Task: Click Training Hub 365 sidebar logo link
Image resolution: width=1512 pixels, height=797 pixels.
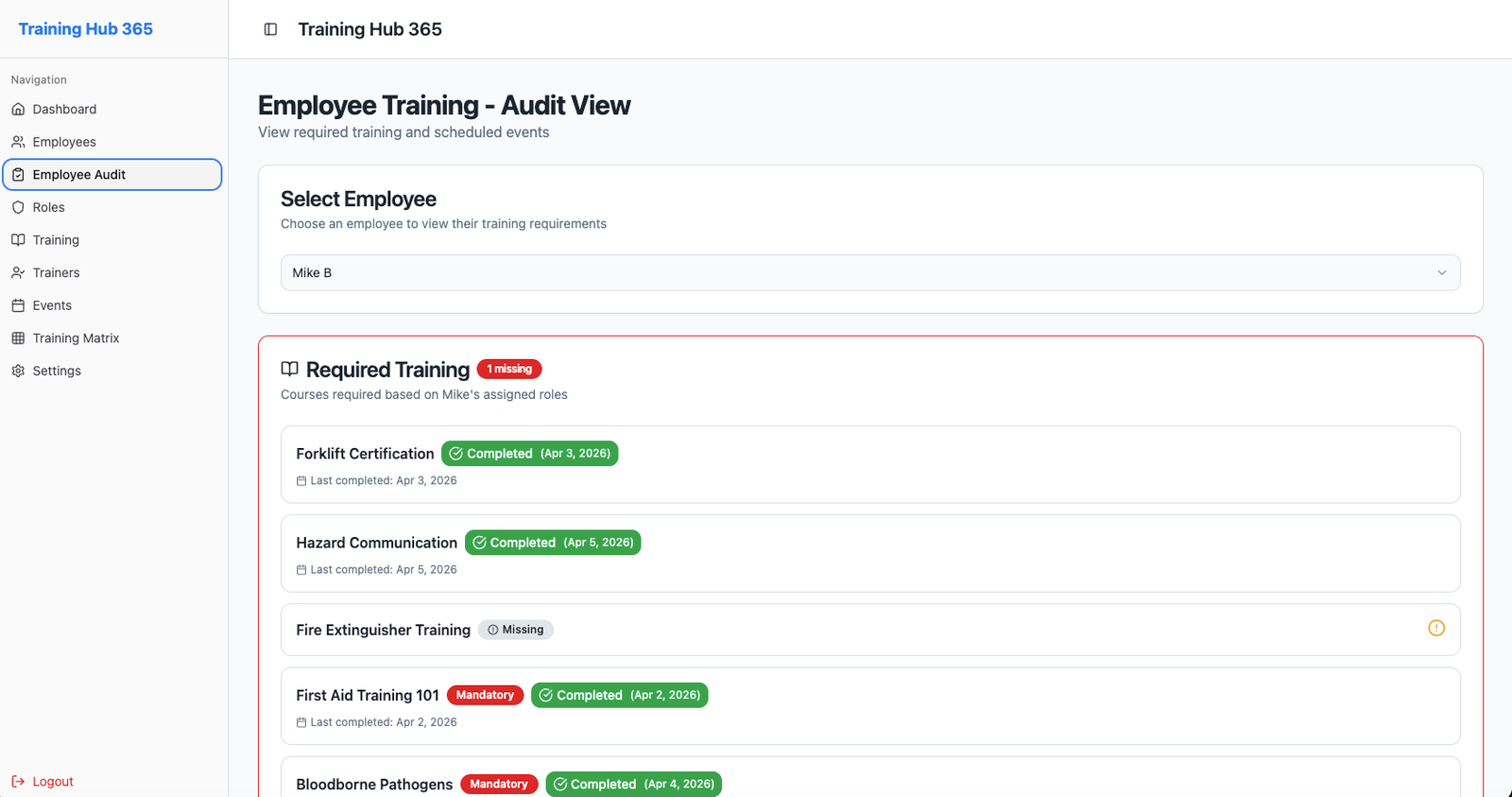Action: (x=85, y=29)
